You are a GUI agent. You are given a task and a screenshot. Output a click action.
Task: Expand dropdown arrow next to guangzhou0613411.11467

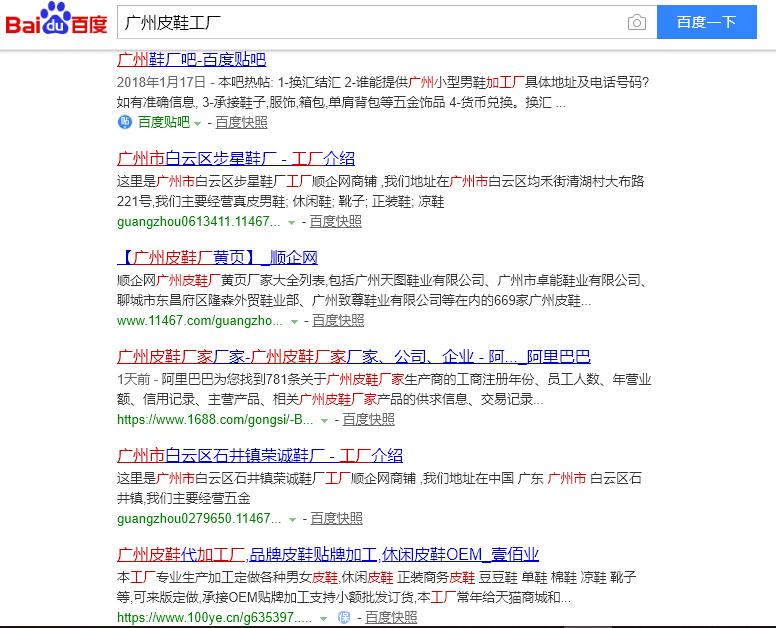[x=291, y=223]
